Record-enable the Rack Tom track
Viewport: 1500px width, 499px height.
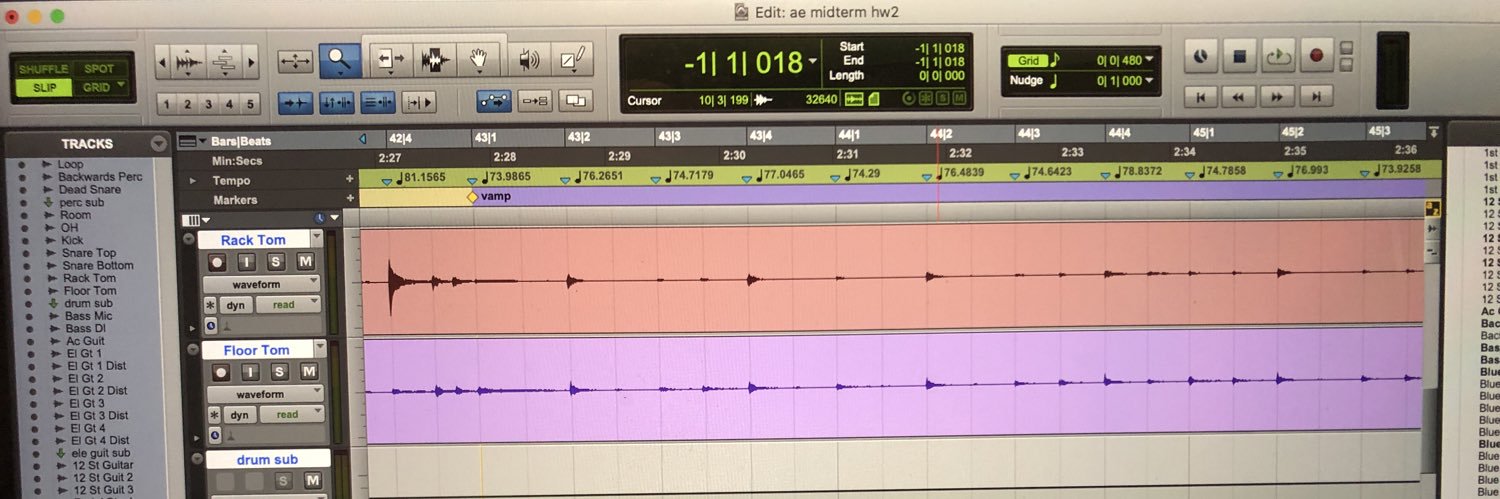coord(219,262)
